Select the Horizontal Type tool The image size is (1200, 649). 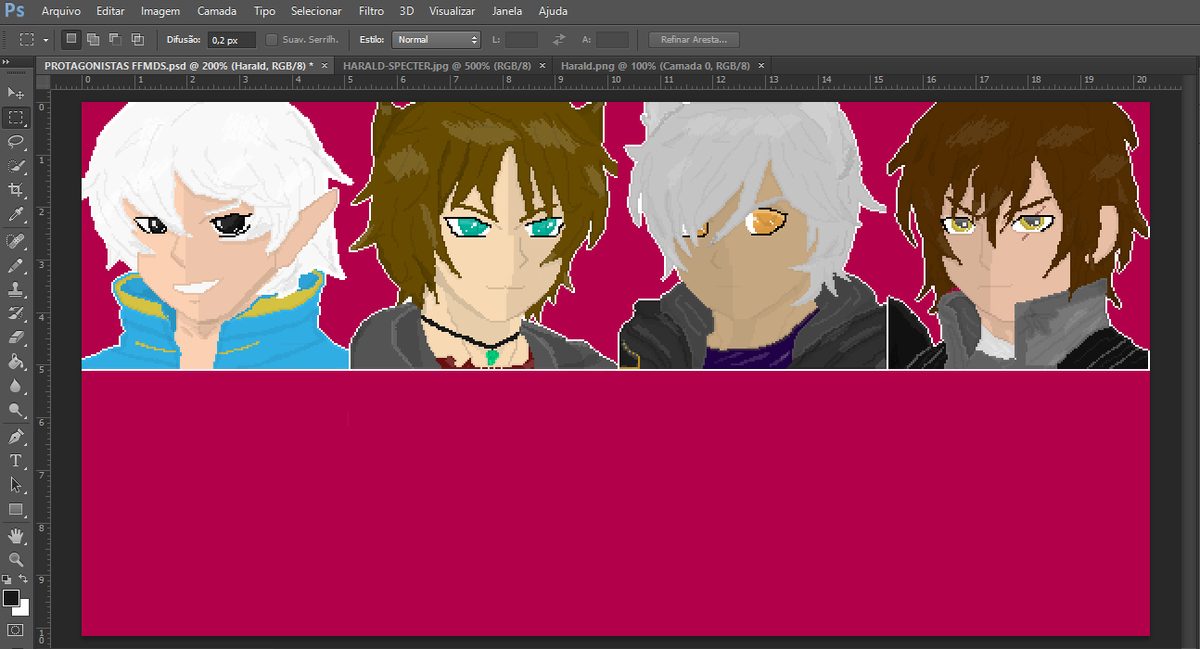tap(15, 461)
